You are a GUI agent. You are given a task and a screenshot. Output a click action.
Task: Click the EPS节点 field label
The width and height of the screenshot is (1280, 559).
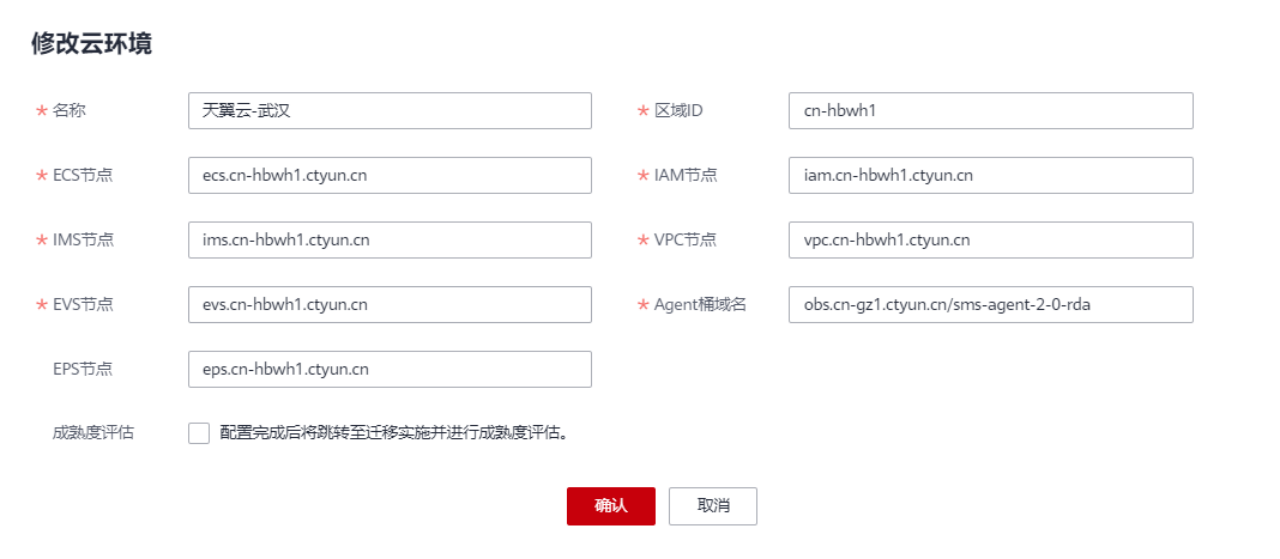tap(82, 369)
